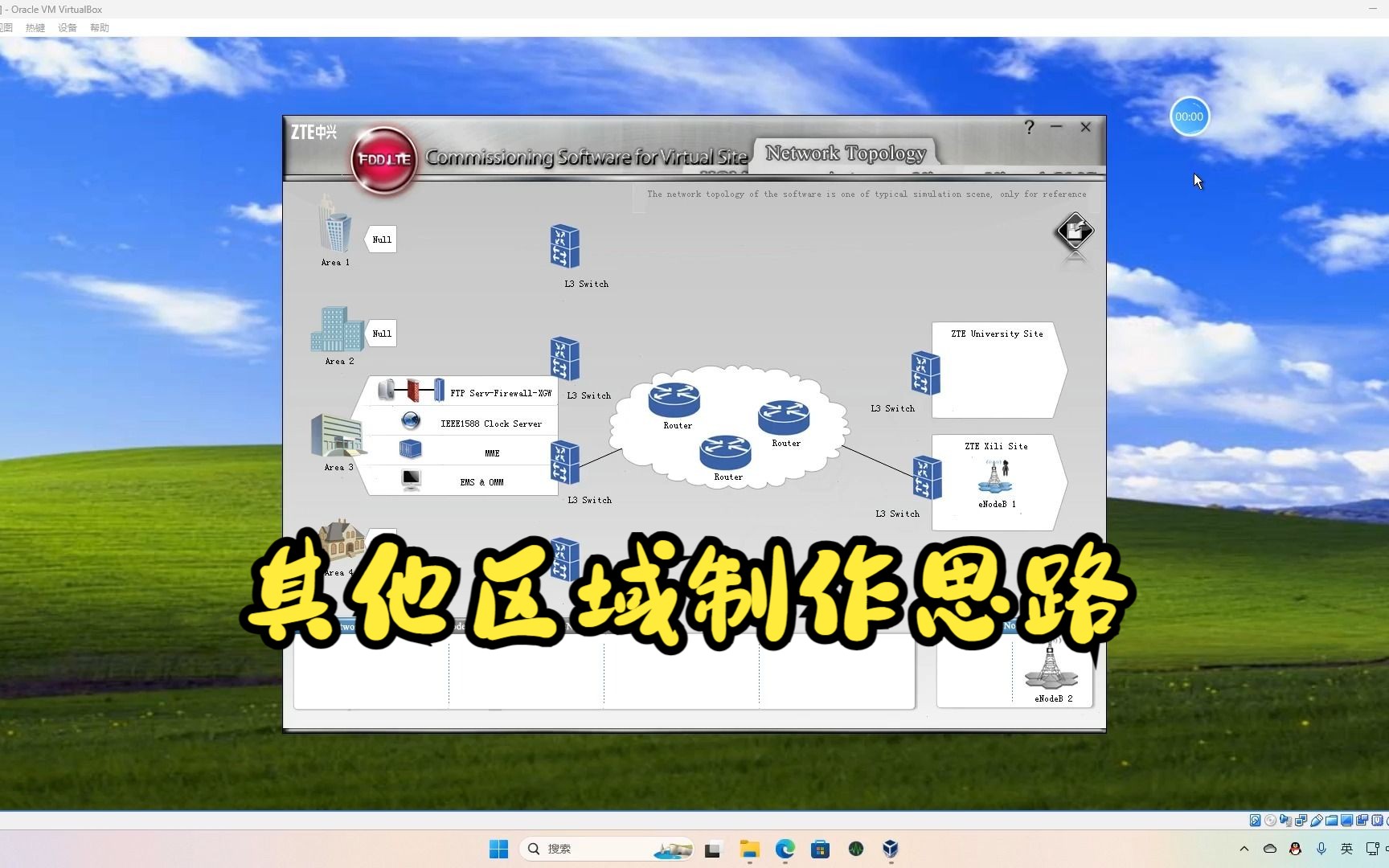Select the Area 1 skyscraper building icon
This screenshot has height=868, width=1389.
(x=334, y=224)
